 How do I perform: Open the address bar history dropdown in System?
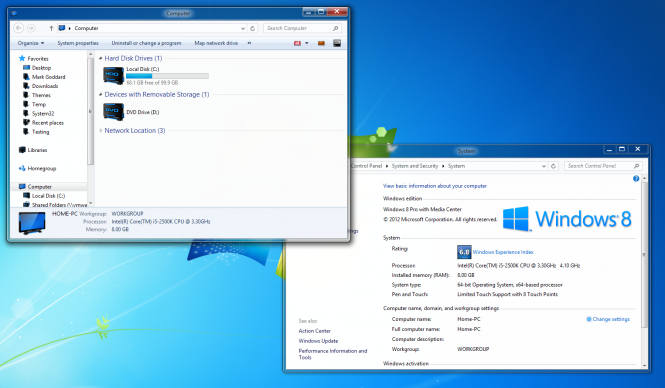tap(544, 166)
